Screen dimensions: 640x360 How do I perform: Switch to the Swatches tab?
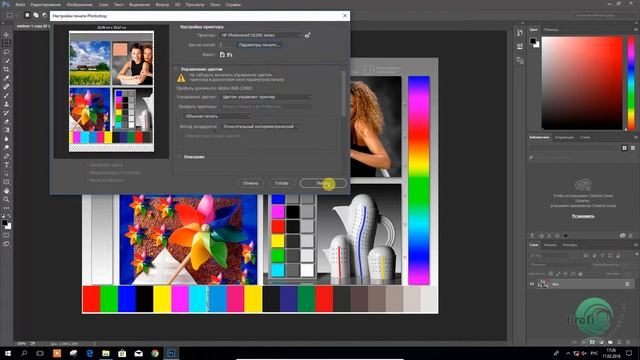tap(551, 29)
